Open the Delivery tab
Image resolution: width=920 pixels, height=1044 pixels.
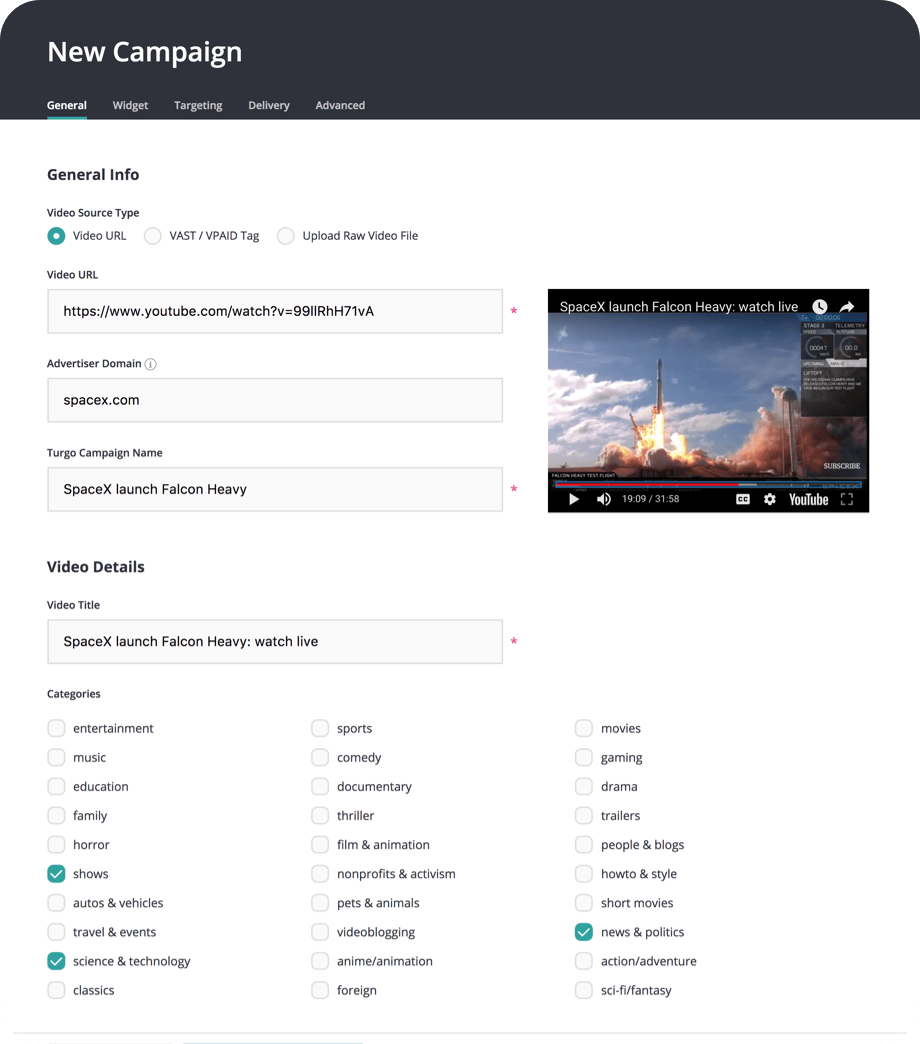(269, 105)
